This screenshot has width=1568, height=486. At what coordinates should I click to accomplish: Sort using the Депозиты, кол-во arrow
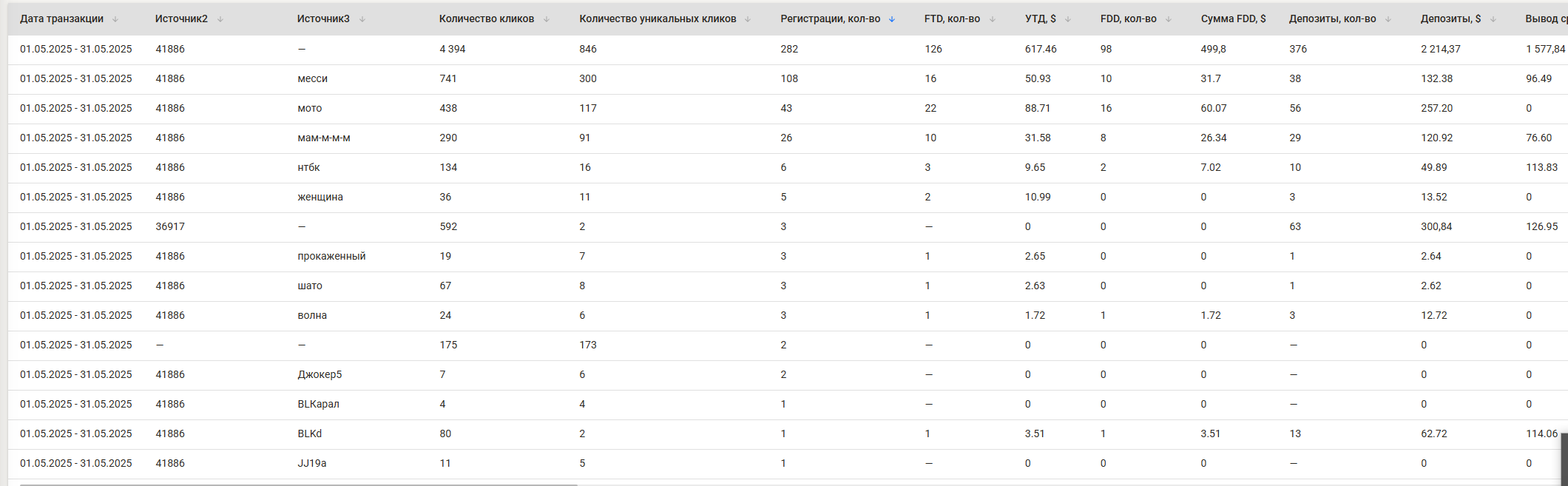pyautogui.click(x=1388, y=19)
